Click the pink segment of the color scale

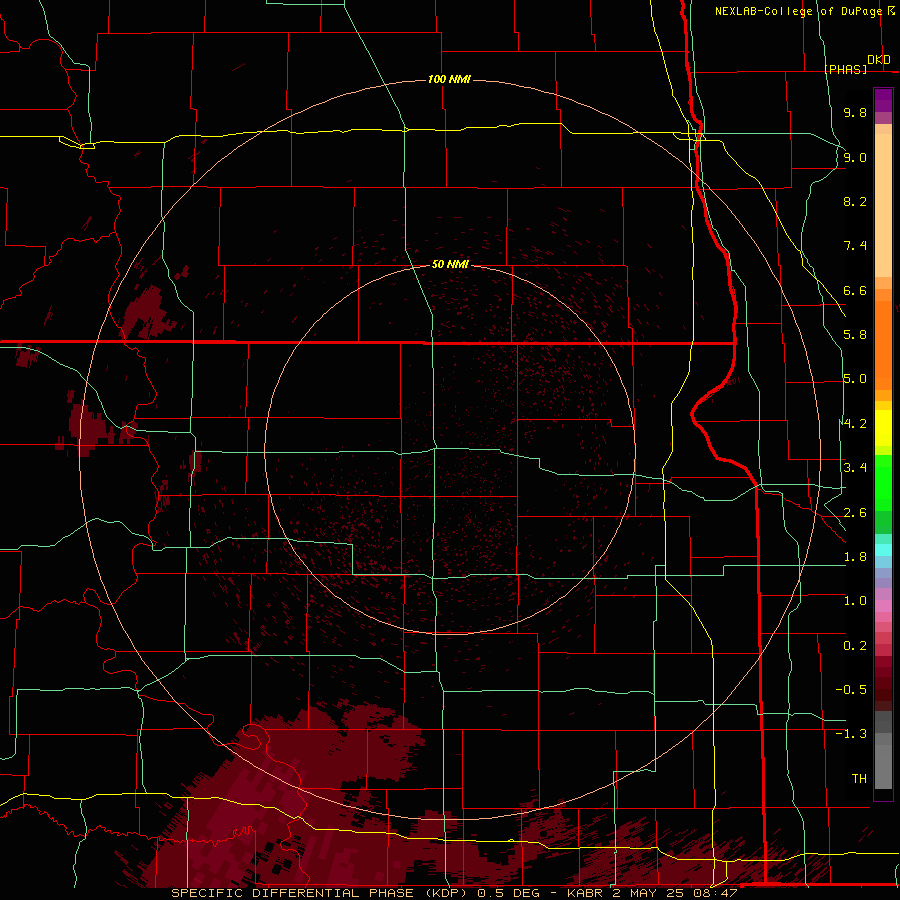click(883, 606)
